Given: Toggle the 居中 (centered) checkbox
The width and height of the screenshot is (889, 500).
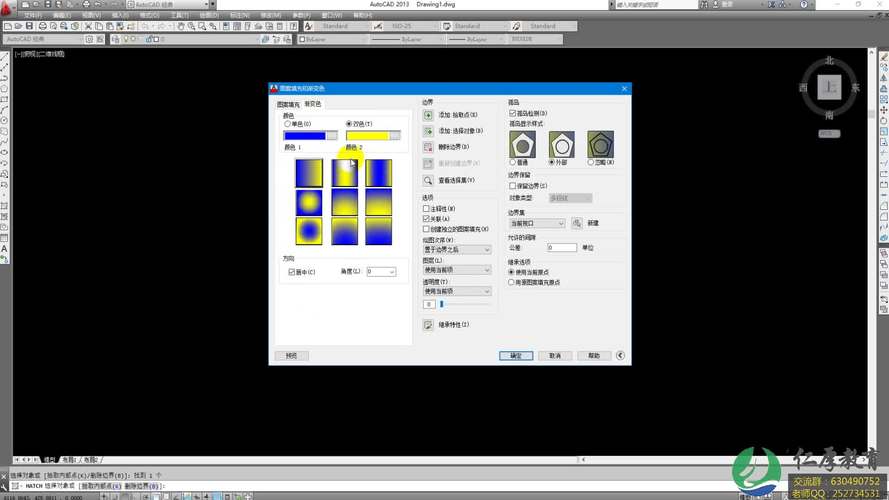Looking at the screenshot, I should (x=291, y=272).
